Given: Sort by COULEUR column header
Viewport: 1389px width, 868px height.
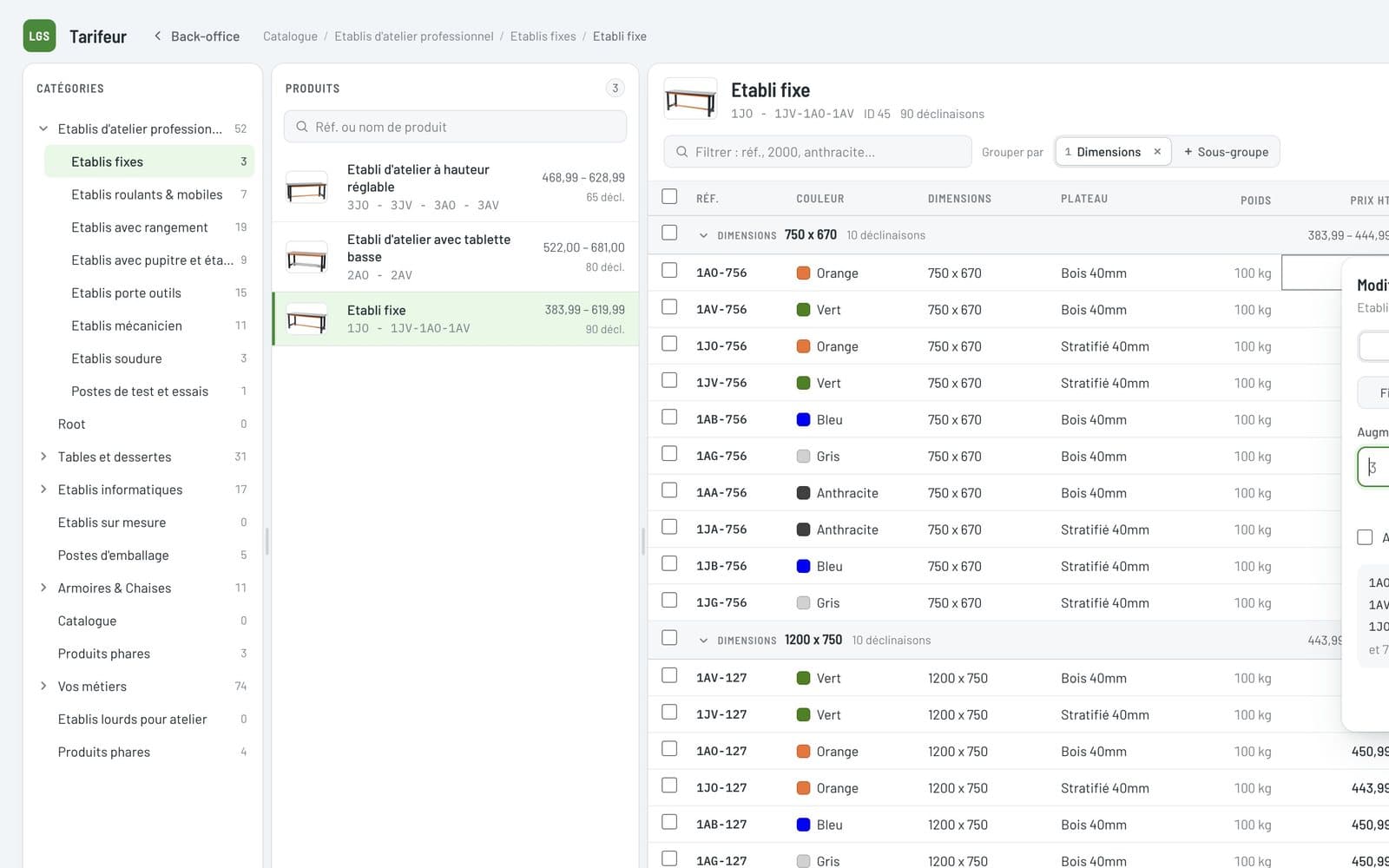Looking at the screenshot, I should click(x=820, y=199).
